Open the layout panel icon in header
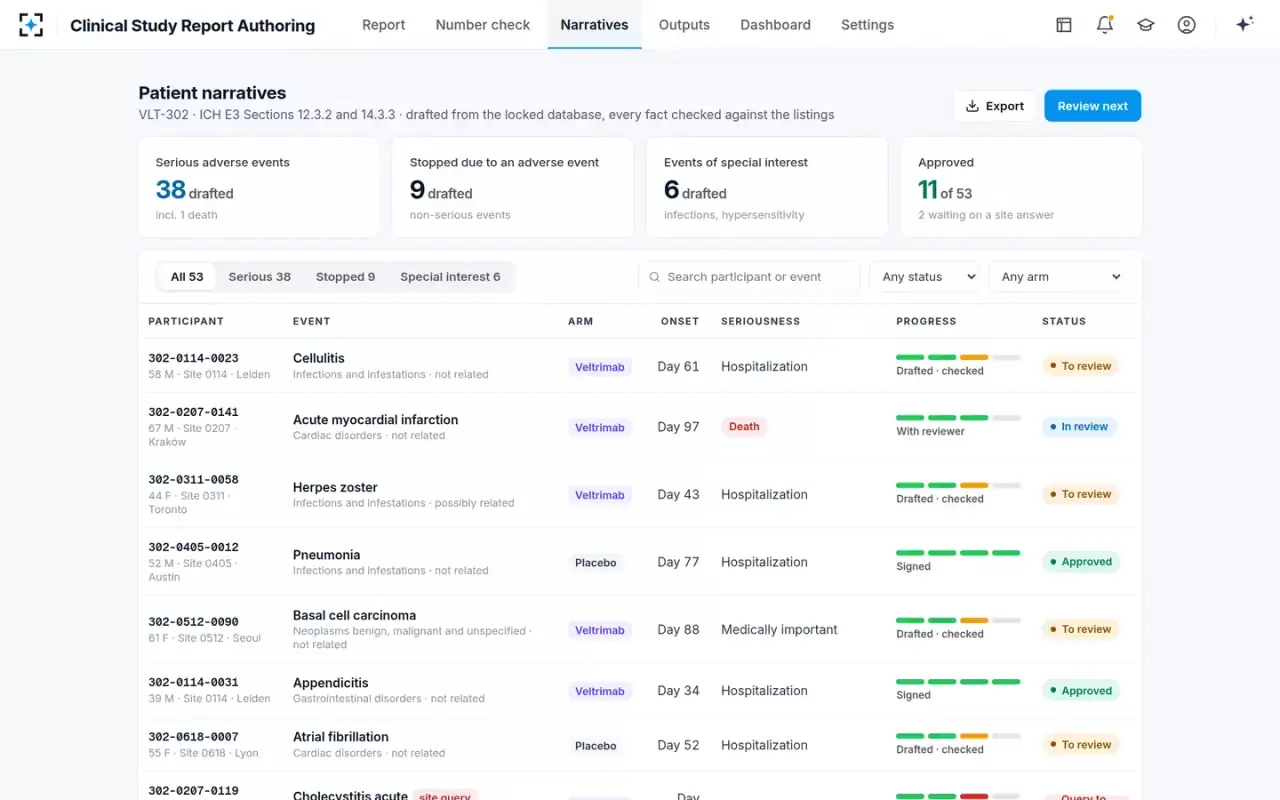 tap(1064, 25)
